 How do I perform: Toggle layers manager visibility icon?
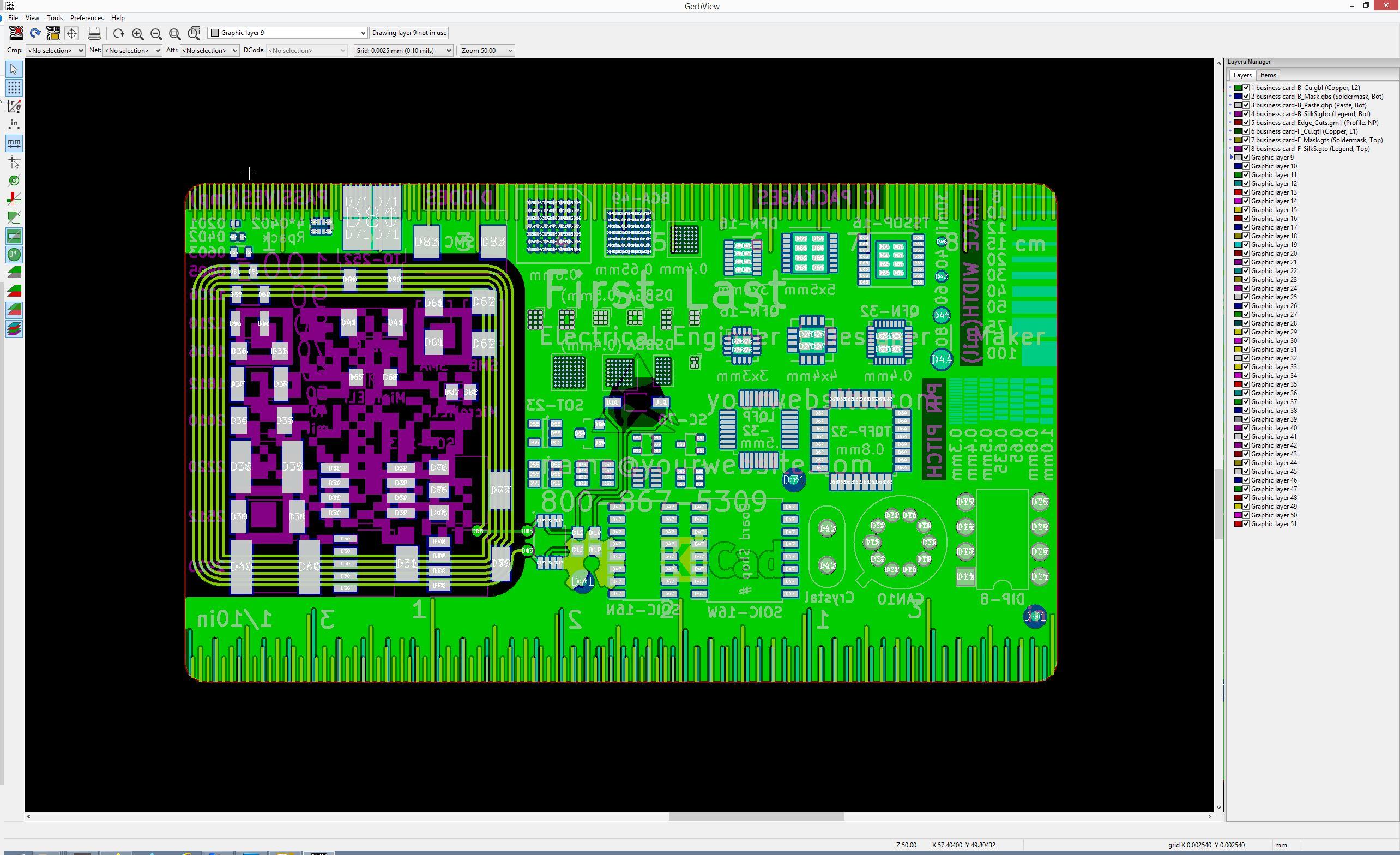point(14,329)
